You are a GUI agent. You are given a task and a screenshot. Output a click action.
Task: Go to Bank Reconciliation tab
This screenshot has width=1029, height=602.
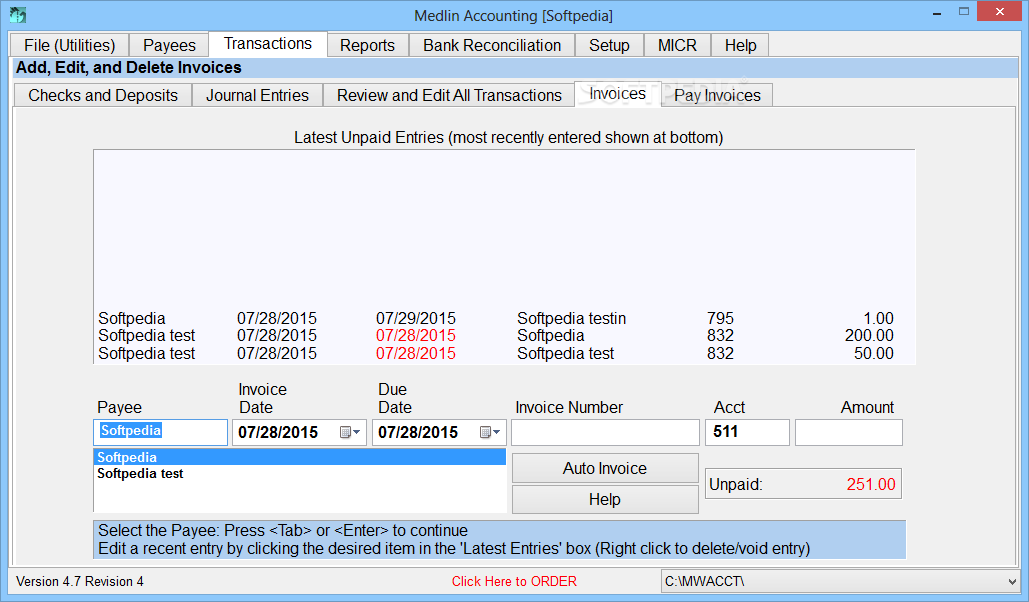492,45
